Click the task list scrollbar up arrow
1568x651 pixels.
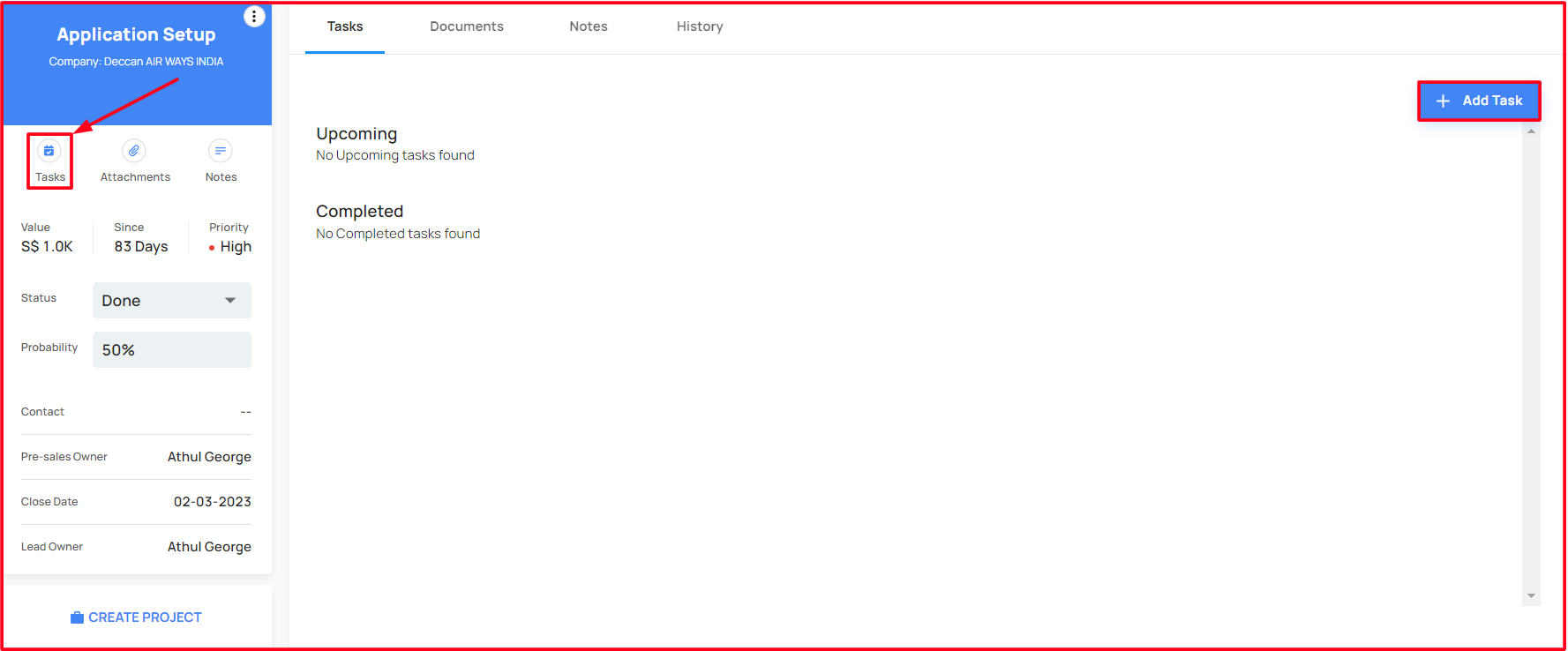click(x=1531, y=131)
